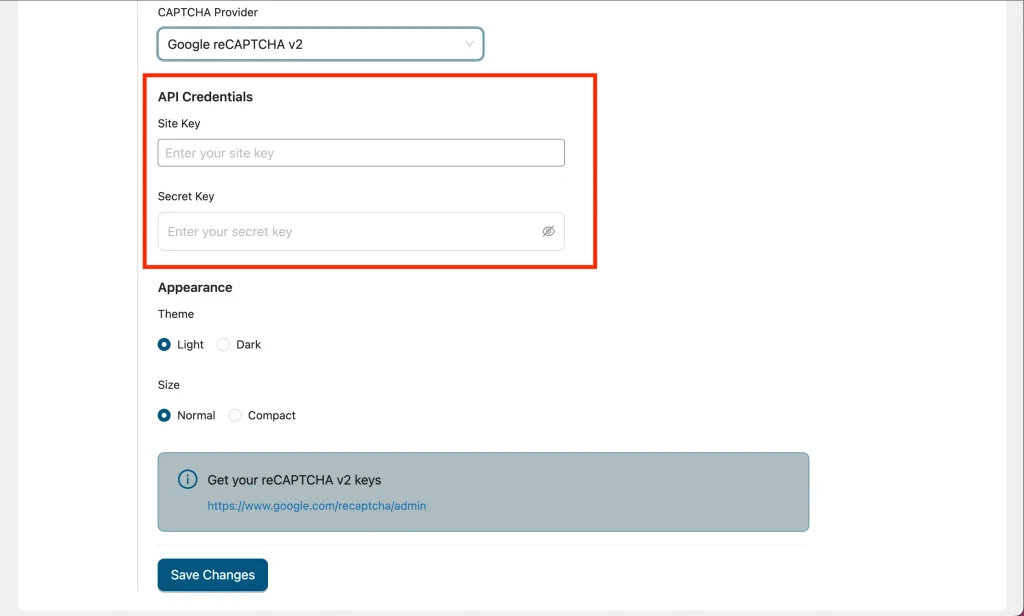Click the Size label text
Viewport: 1024px width, 616px height.
(169, 385)
